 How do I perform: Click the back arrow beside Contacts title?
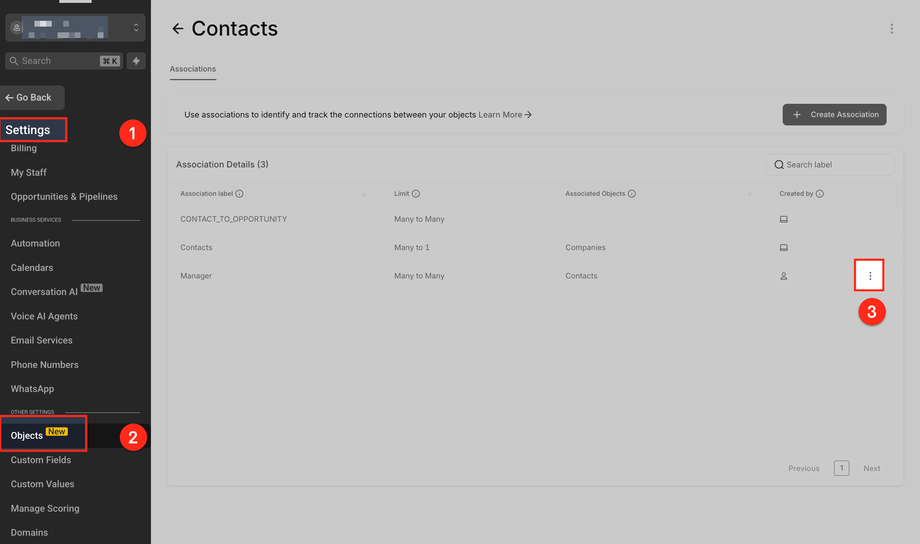tap(178, 29)
